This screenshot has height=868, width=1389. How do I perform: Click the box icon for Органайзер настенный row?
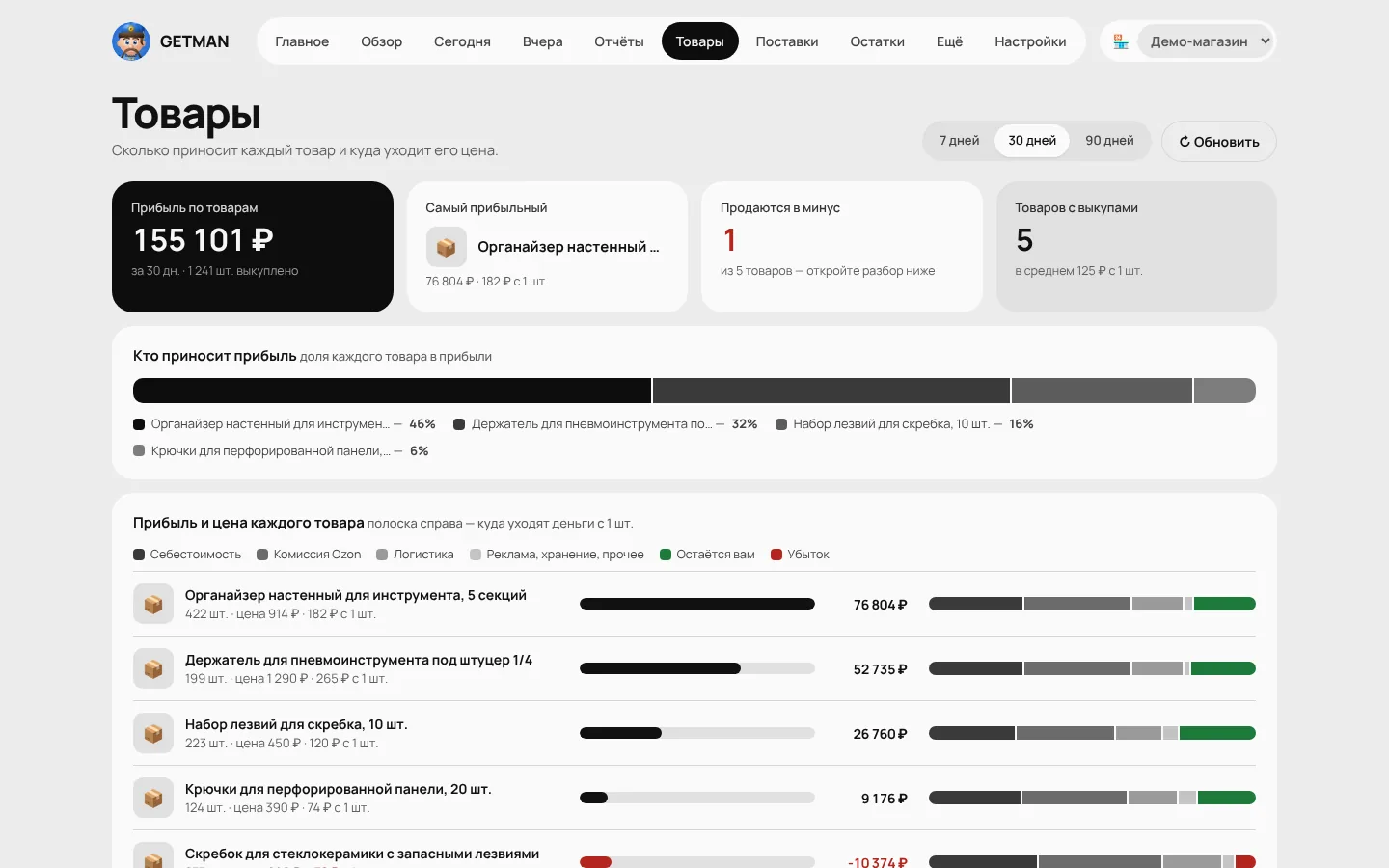[152, 604]
